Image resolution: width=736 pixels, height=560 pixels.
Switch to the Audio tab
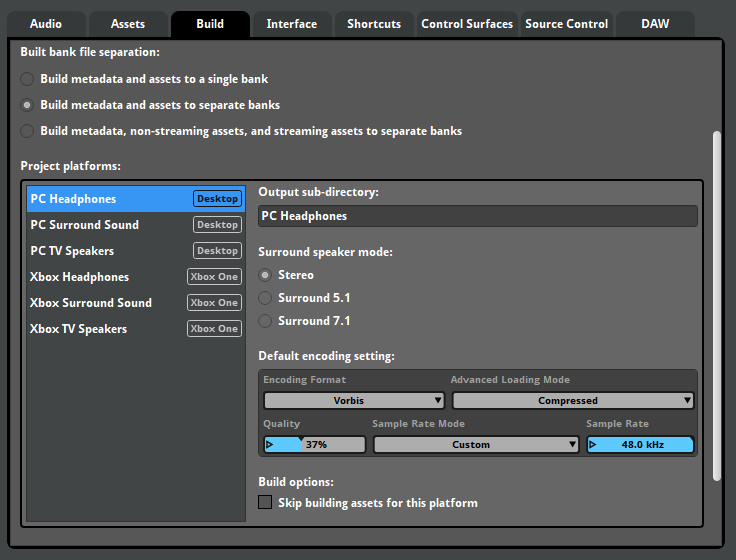point(45,24)
